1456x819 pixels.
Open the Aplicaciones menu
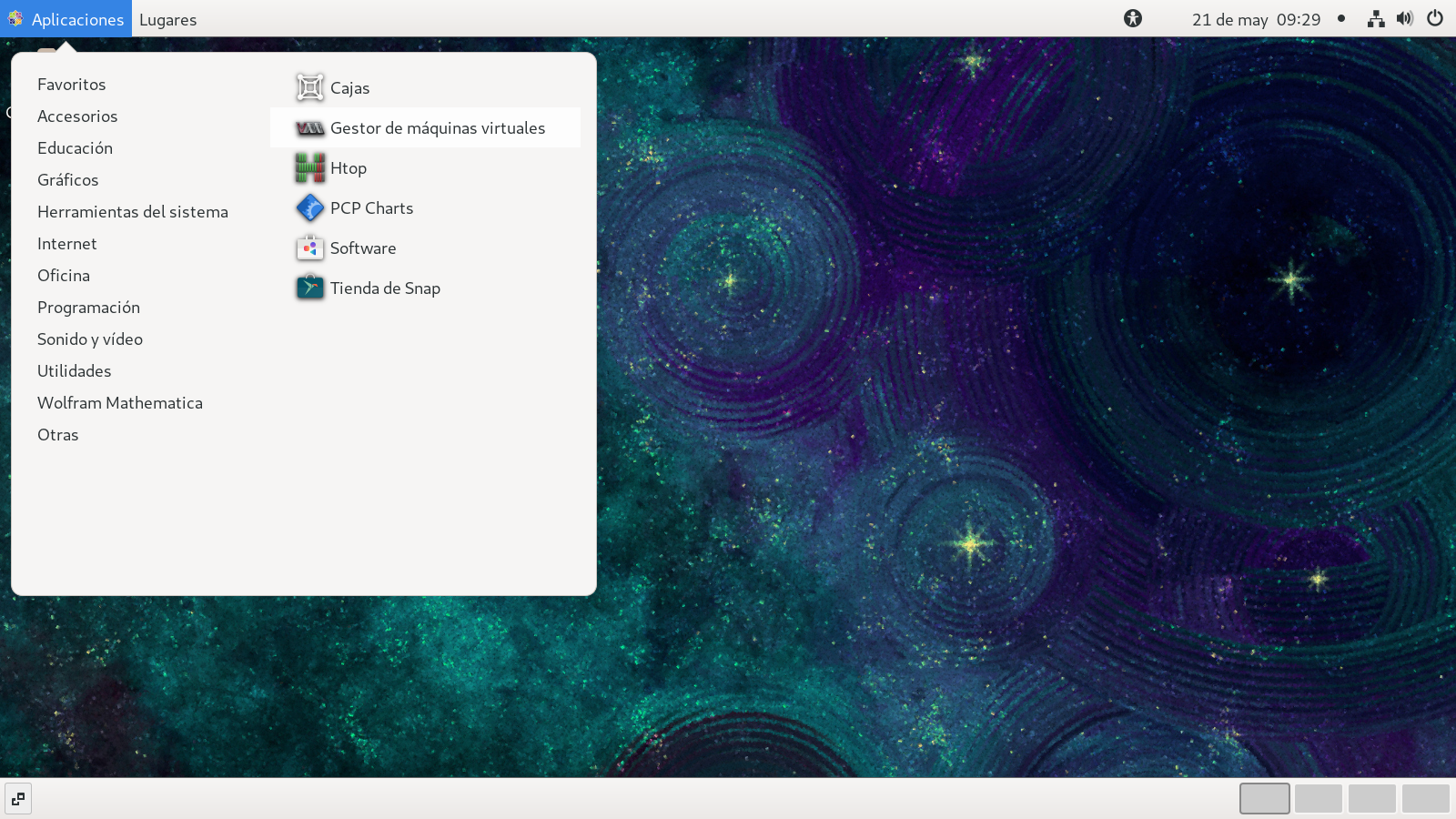pos(66,19)
